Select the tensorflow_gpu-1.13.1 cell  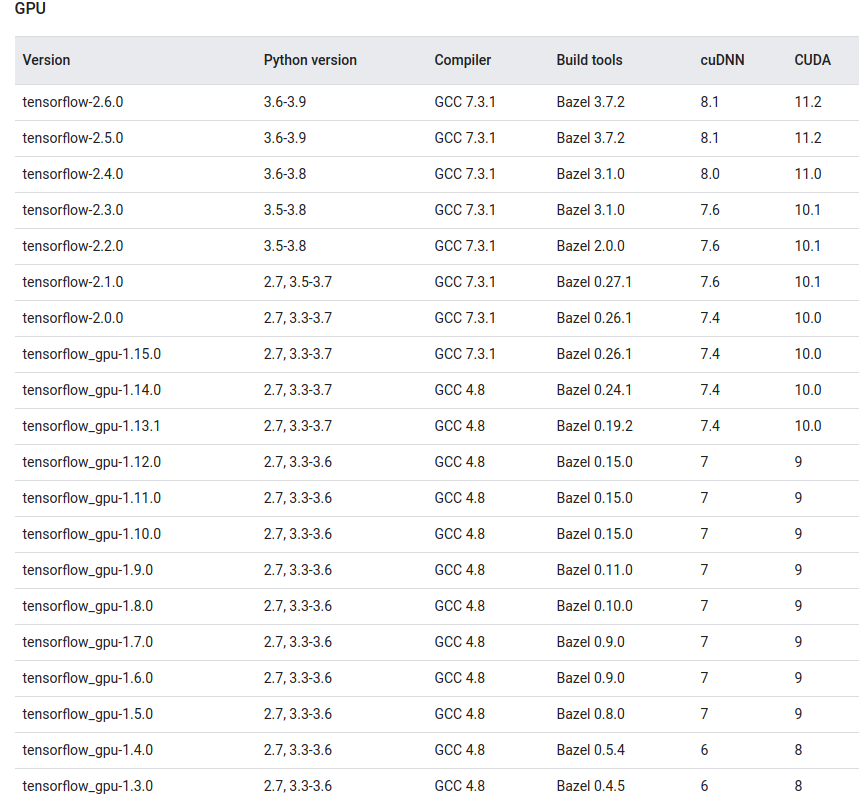[x=91, y=426]
